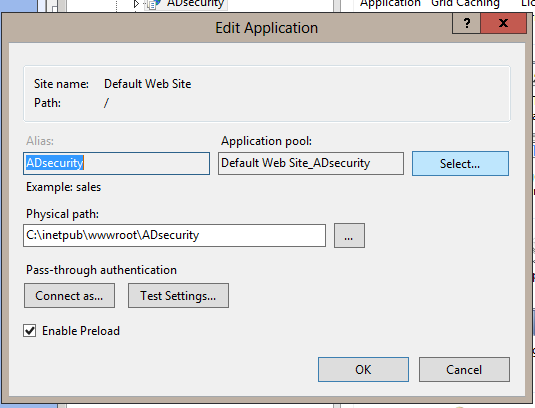Close the Edit Application dialog

tap(504, 23)
